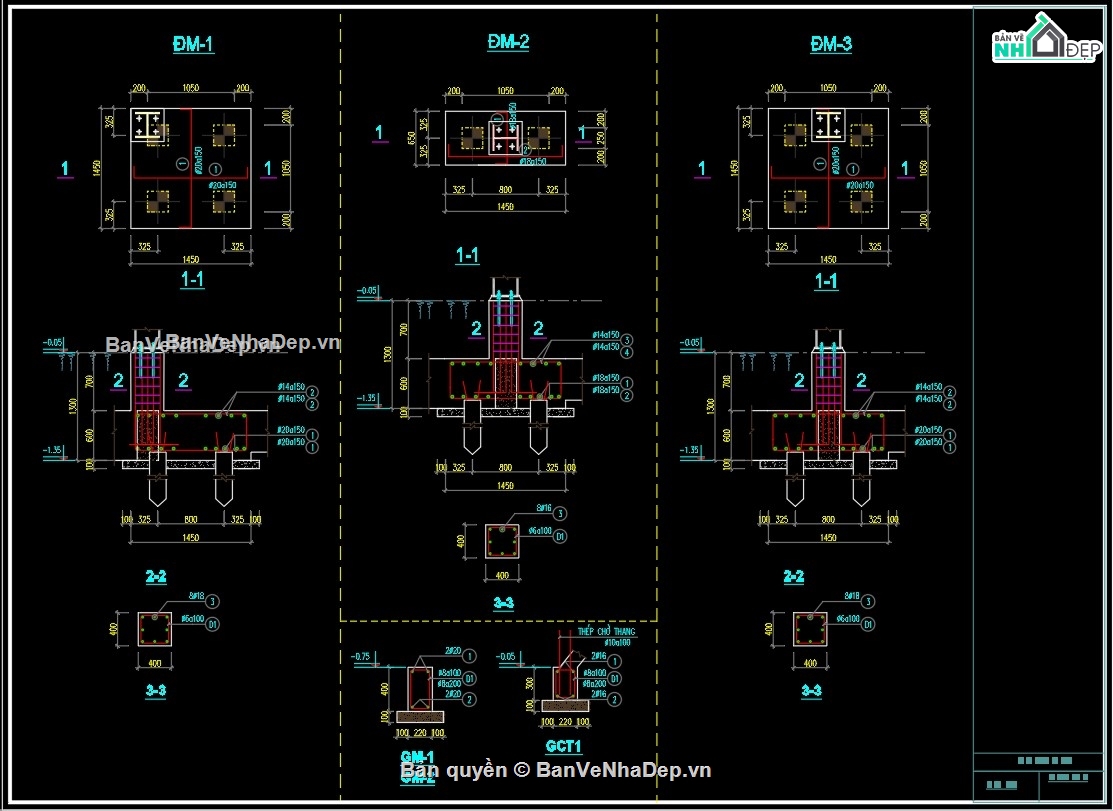Open the Bản quyền BanVeNhaDep.vn watermark link

tap(556, 770)
